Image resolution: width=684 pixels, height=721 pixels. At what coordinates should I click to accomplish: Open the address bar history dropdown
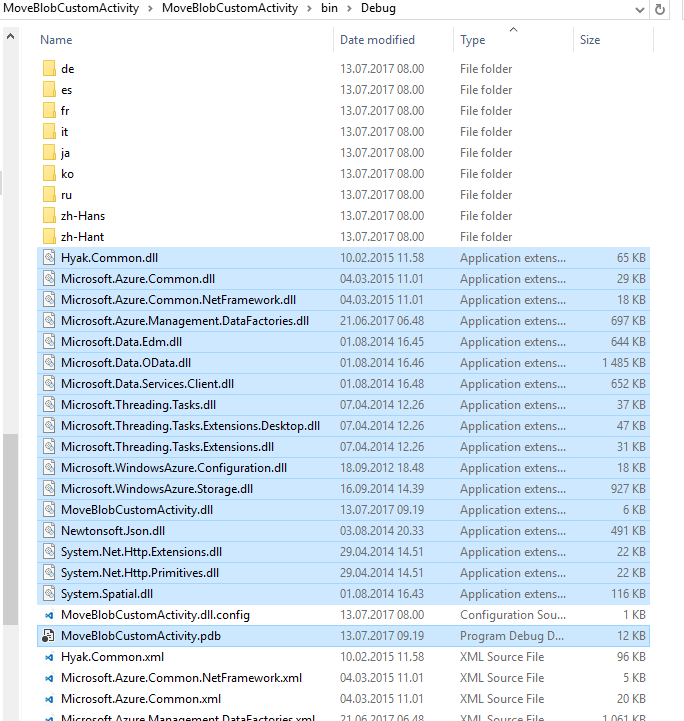point(639,10)
